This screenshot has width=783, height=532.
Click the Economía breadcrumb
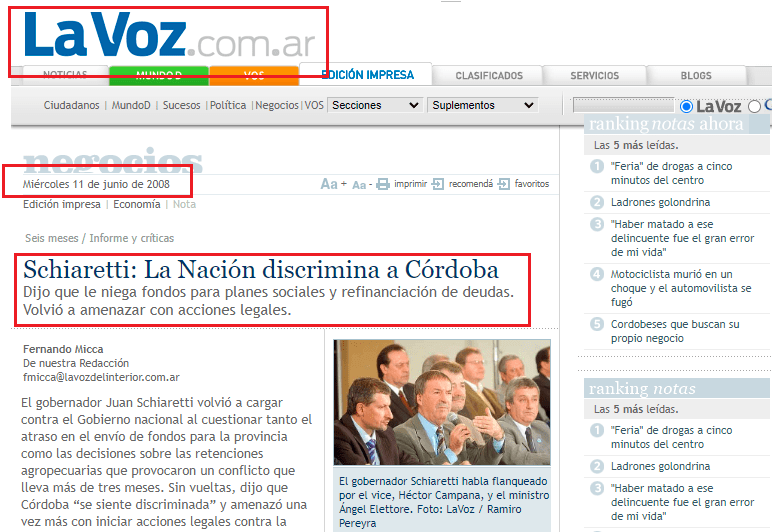[136, 204]
